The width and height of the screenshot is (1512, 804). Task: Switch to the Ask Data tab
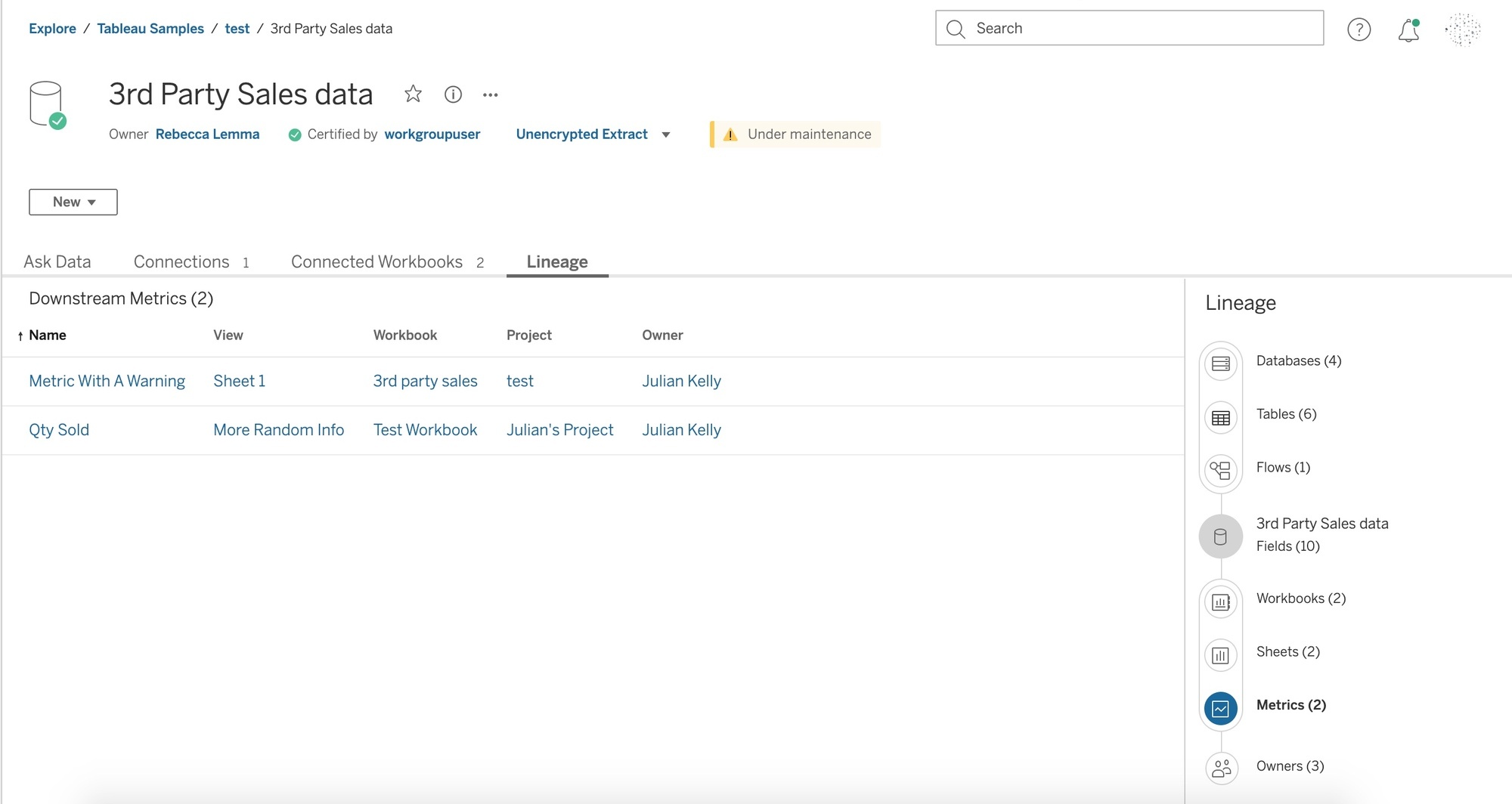coord(57,261)
